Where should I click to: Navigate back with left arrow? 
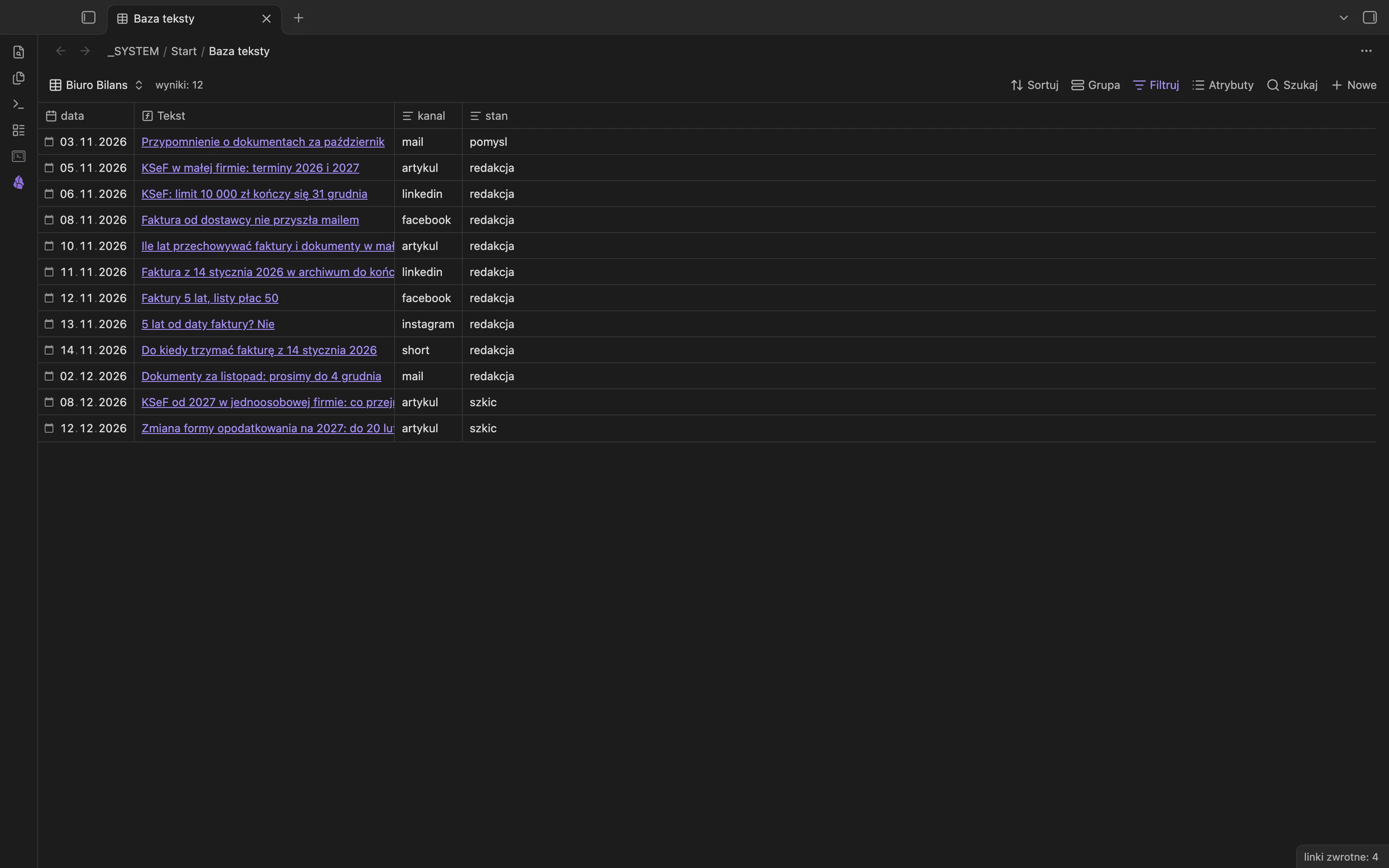coord(60,51)
